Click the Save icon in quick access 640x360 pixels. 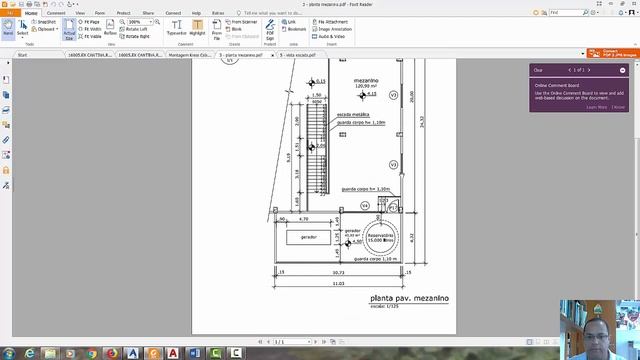pos(21,4)
